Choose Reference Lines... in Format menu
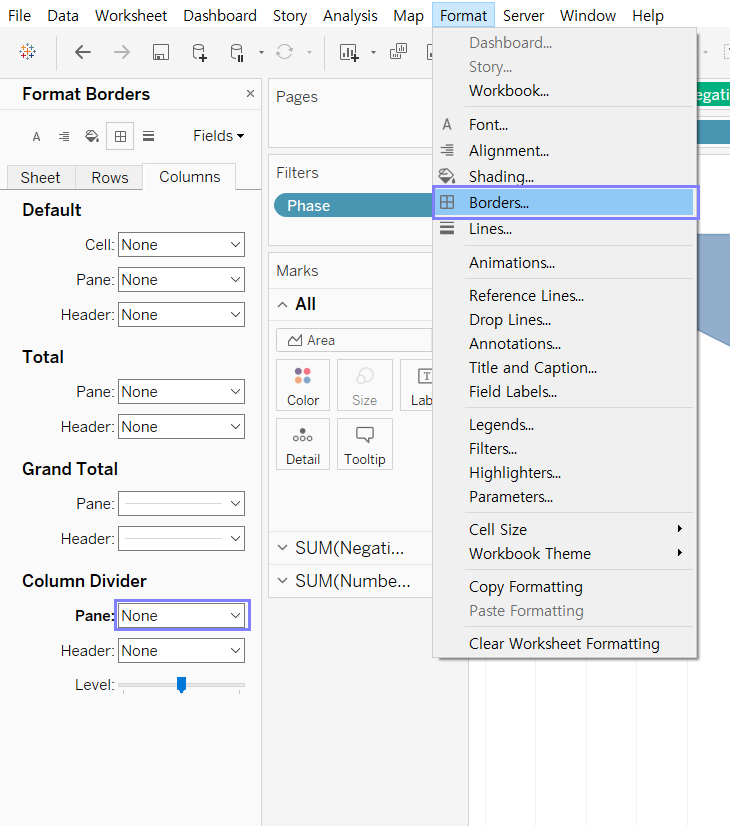730x826 pixels. [566, 296]
